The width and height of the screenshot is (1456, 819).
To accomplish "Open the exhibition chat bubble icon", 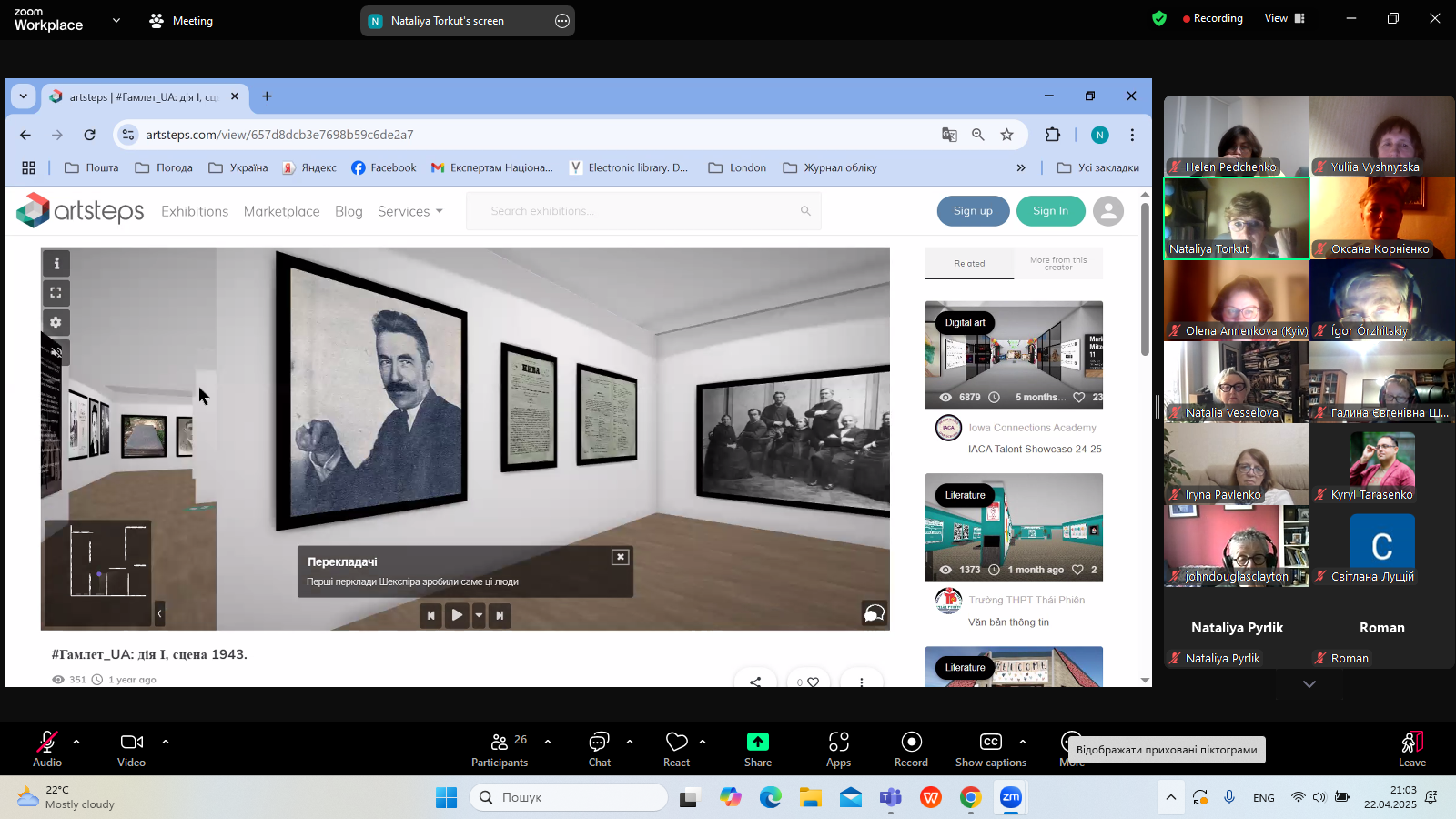I will 873,613.
